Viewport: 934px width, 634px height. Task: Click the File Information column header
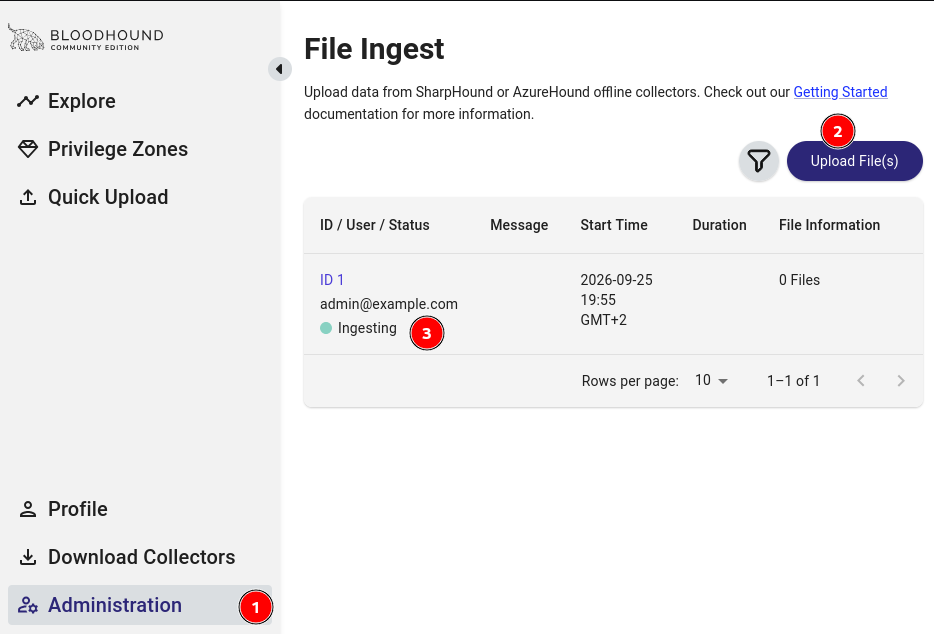829,225
